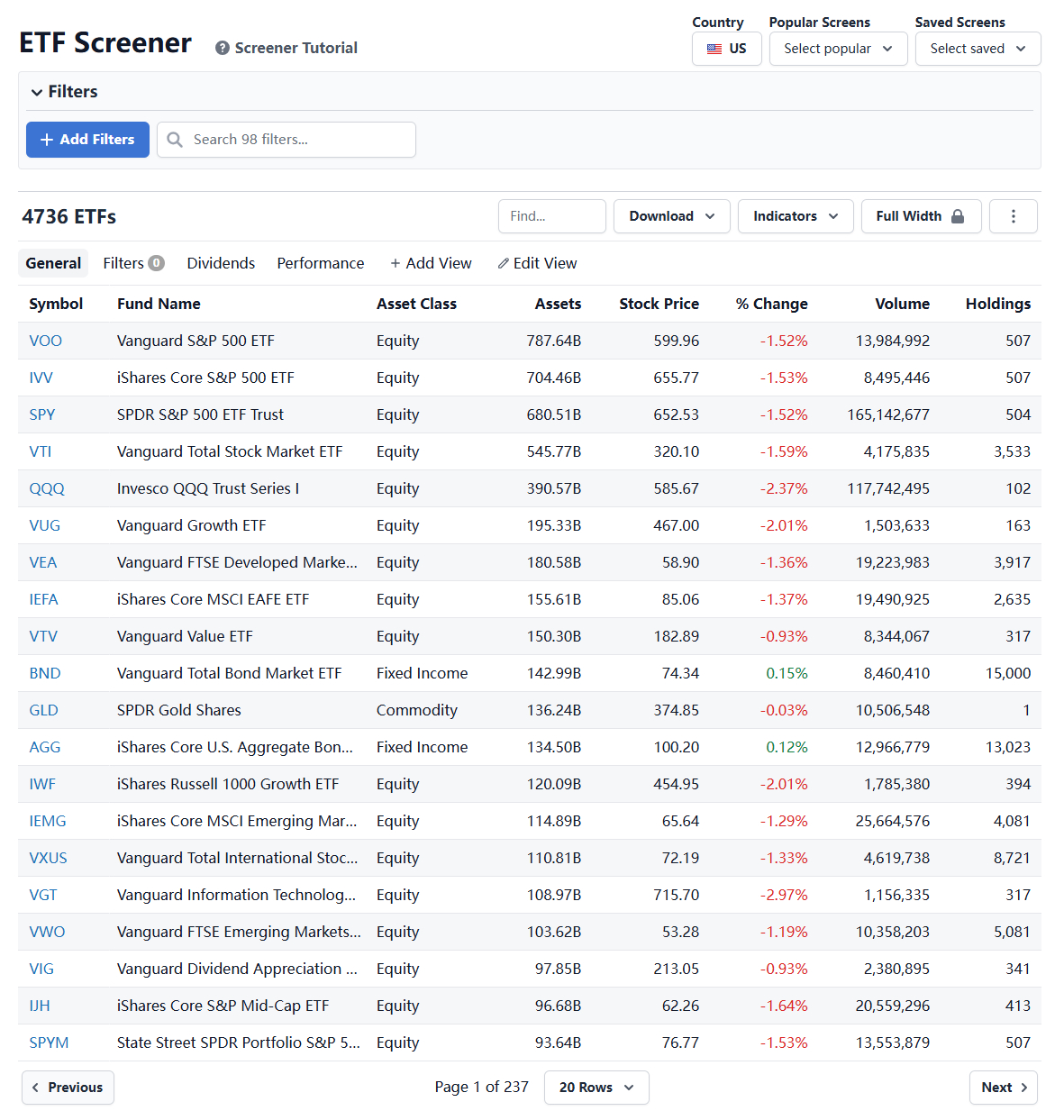Sort by Symbol column header
Image resolution: width=1064 pixels, height=1120 pixels.
click(56, 304)
